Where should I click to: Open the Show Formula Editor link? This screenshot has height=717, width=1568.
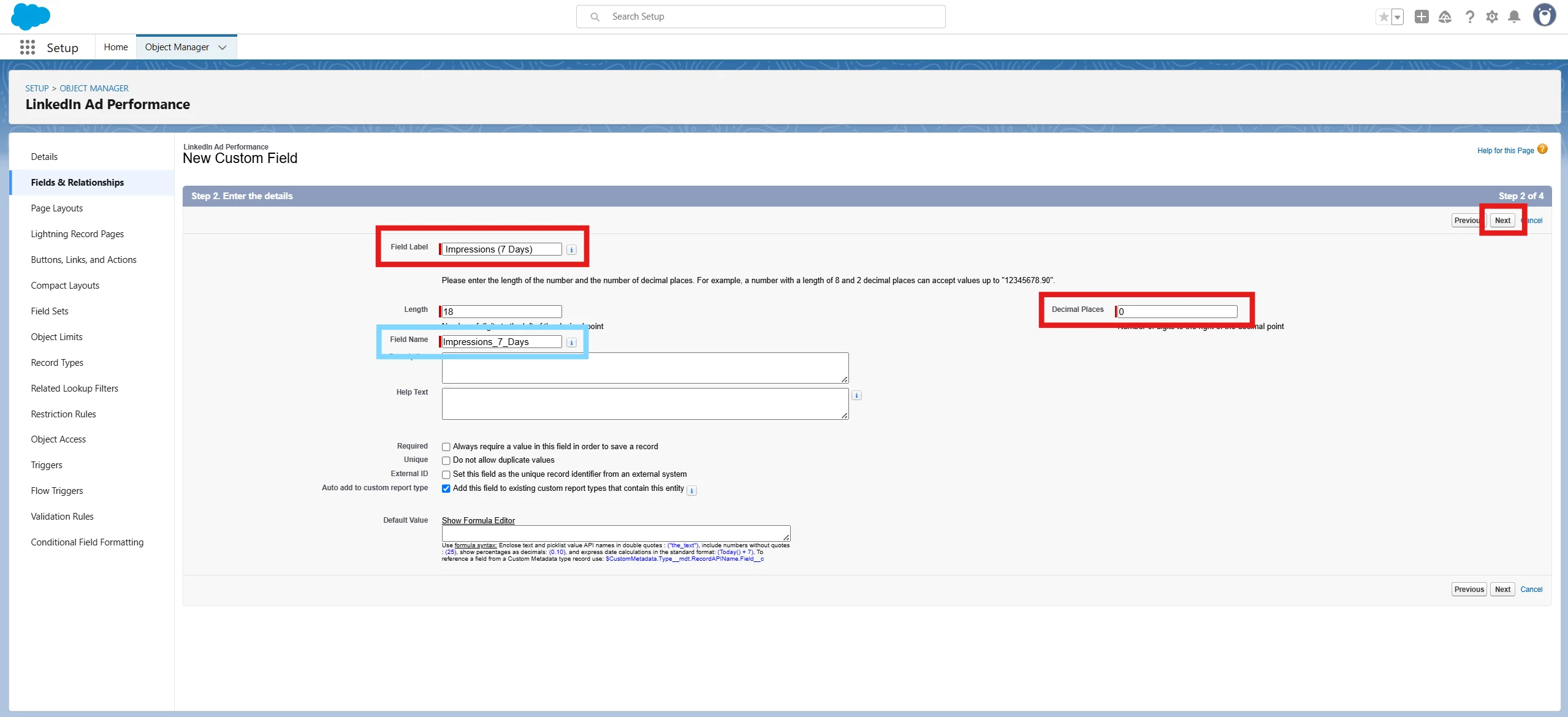[x=478, y=520]
